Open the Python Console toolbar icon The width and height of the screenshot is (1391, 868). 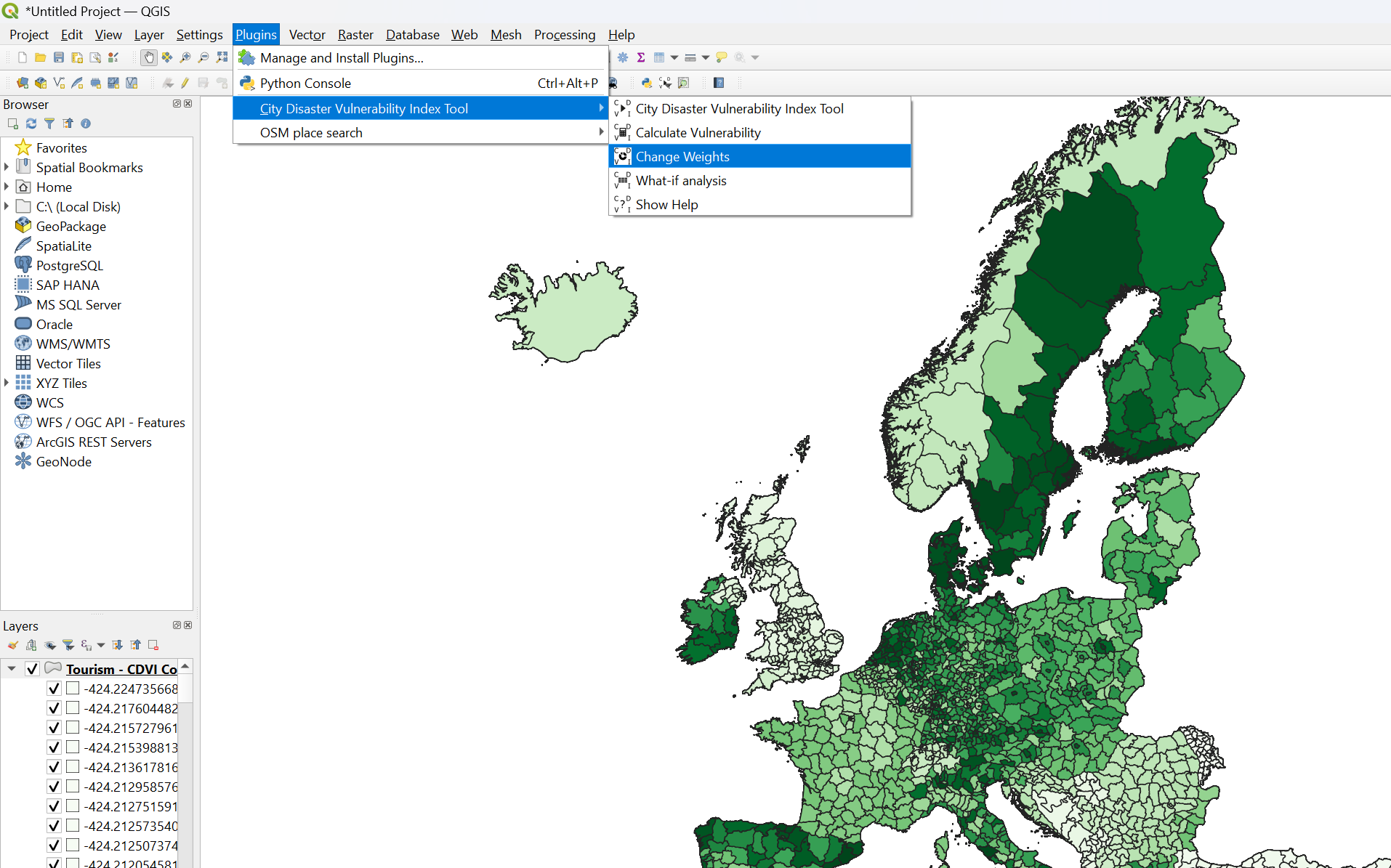[646, 83]
